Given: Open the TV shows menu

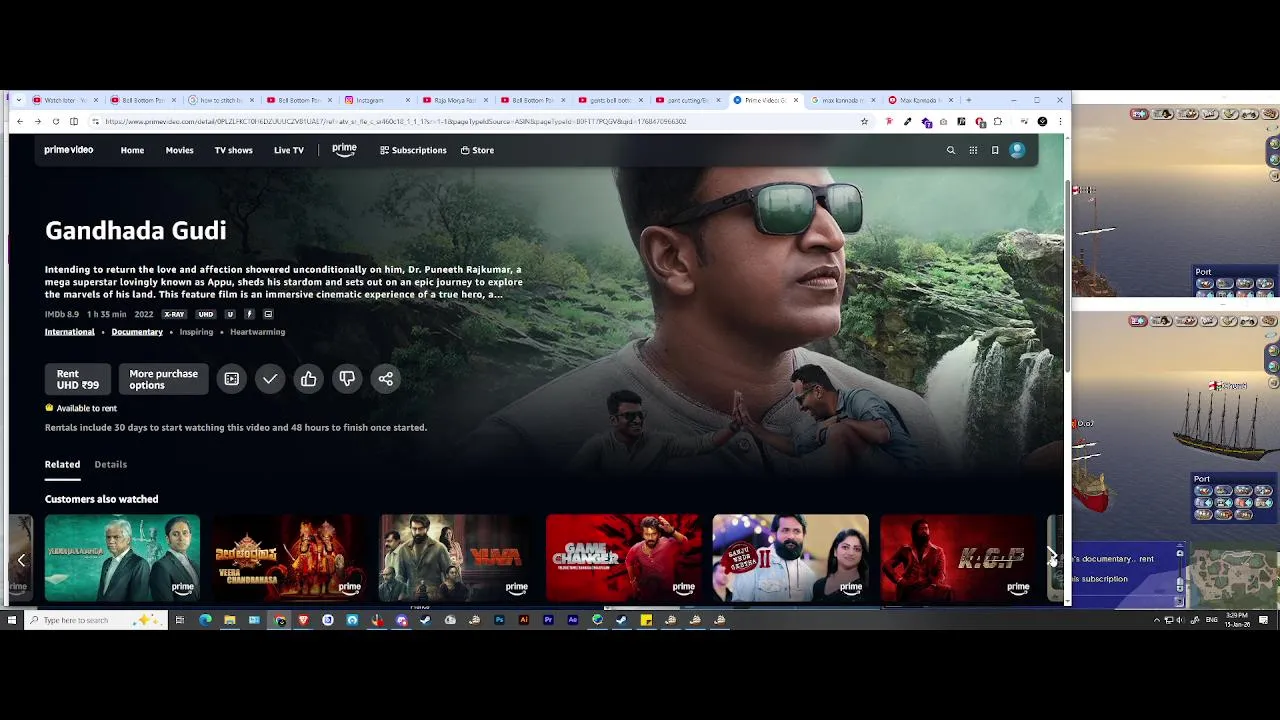Looking at the screenshot, I should tap(233, 150).
